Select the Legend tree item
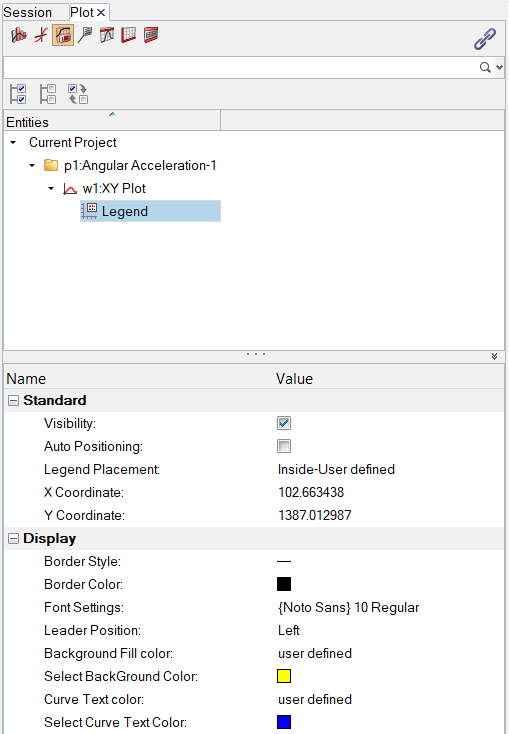Viewport: 509px width, 734px height. (150, 211)
